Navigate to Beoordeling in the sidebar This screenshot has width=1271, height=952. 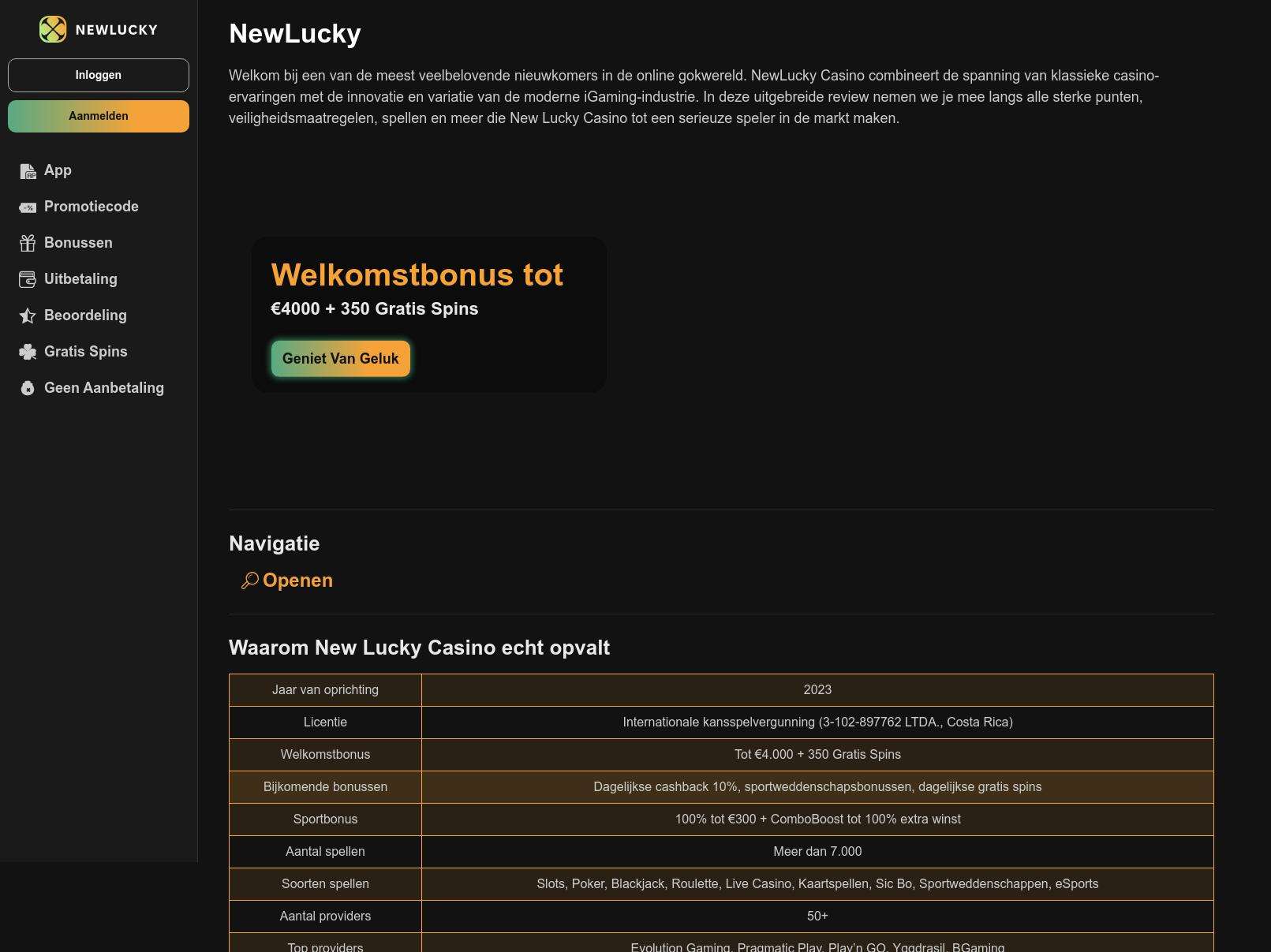[x=85, y=315]
